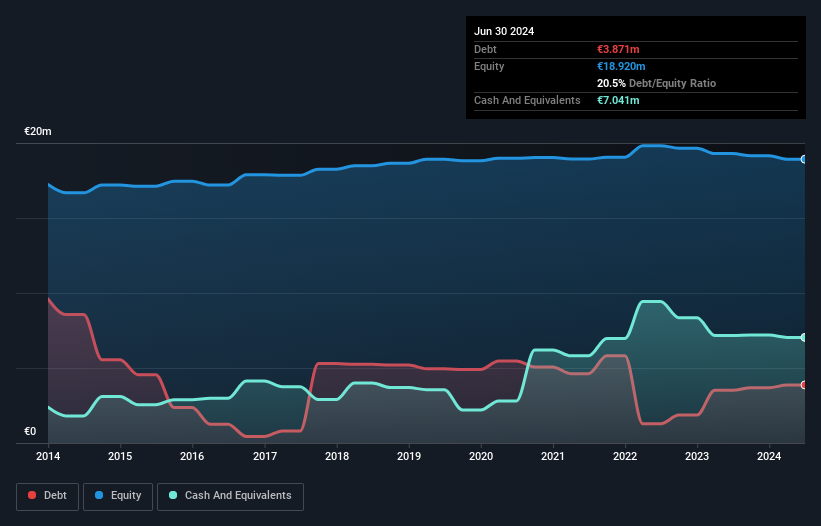This screenshot has width=821, height=526.
Task: Click the 2023 x-axis label
Action: (x=697, y=456)
